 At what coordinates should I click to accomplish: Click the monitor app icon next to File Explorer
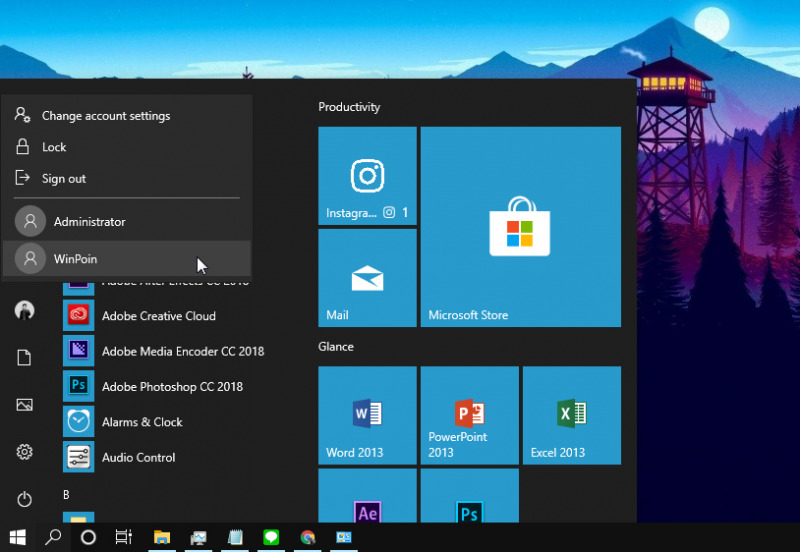pos(198,538)
